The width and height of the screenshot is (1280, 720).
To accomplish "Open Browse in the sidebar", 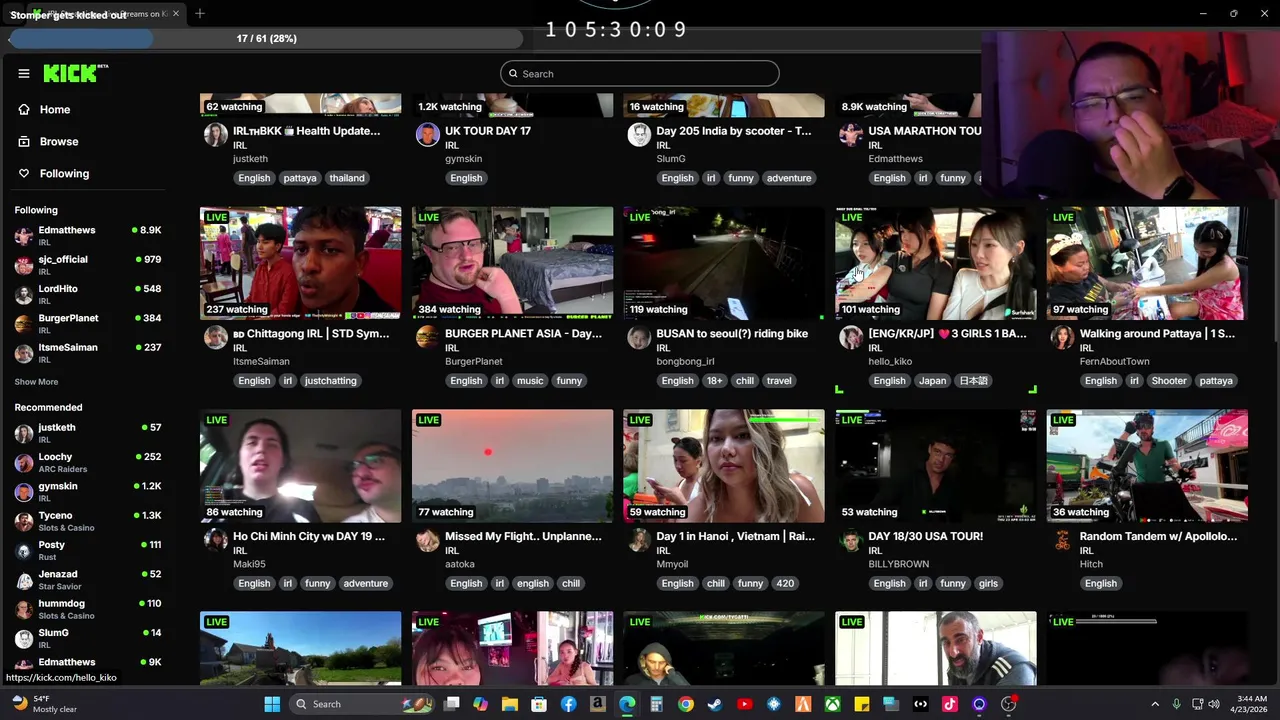I will click(x=59, y=142).
